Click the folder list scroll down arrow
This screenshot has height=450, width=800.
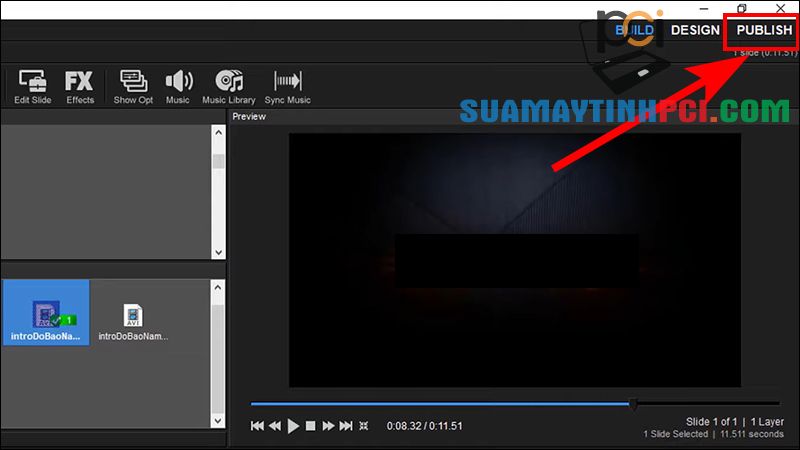[x=218, y=253]
